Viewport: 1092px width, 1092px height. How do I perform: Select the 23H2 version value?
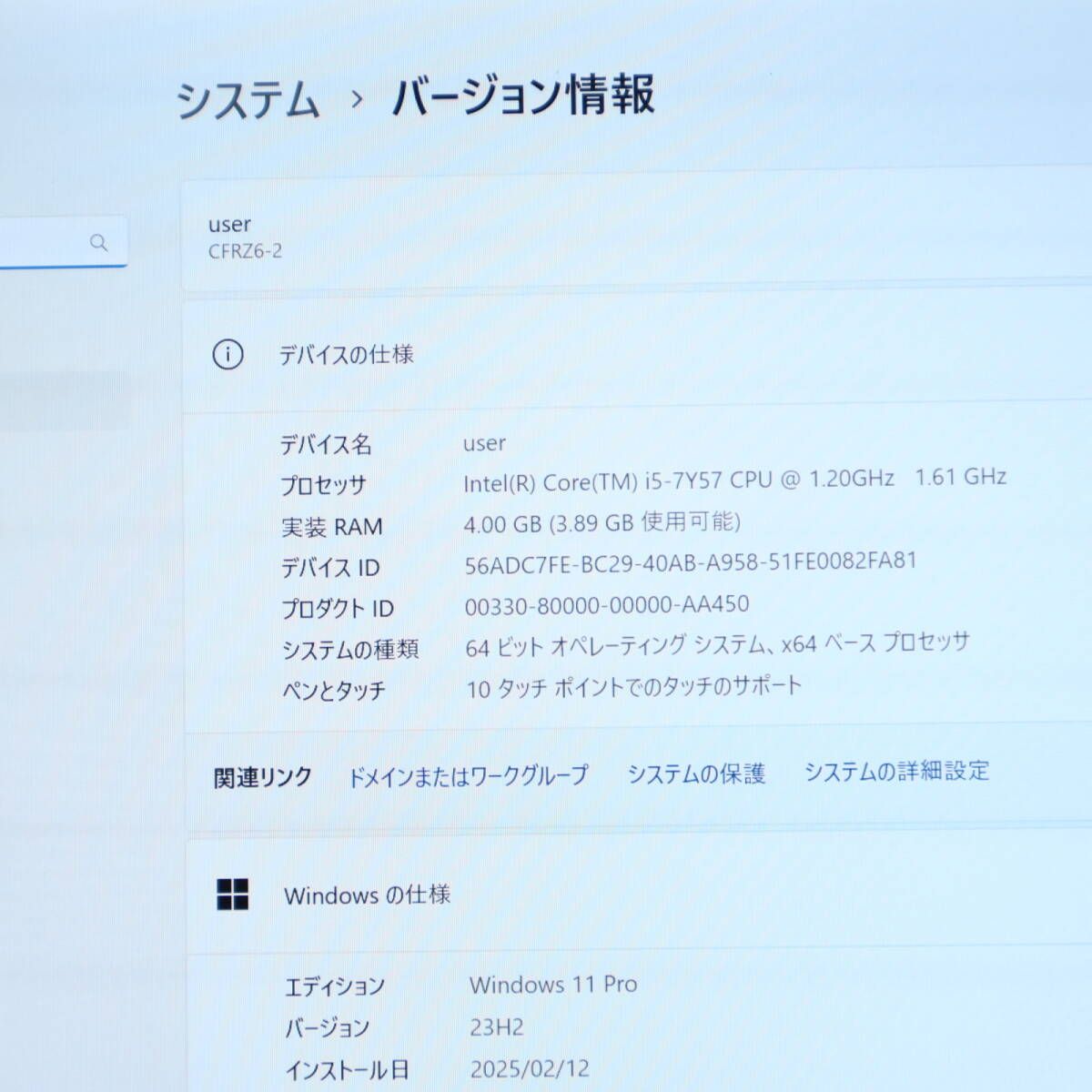click(497, 1027)
